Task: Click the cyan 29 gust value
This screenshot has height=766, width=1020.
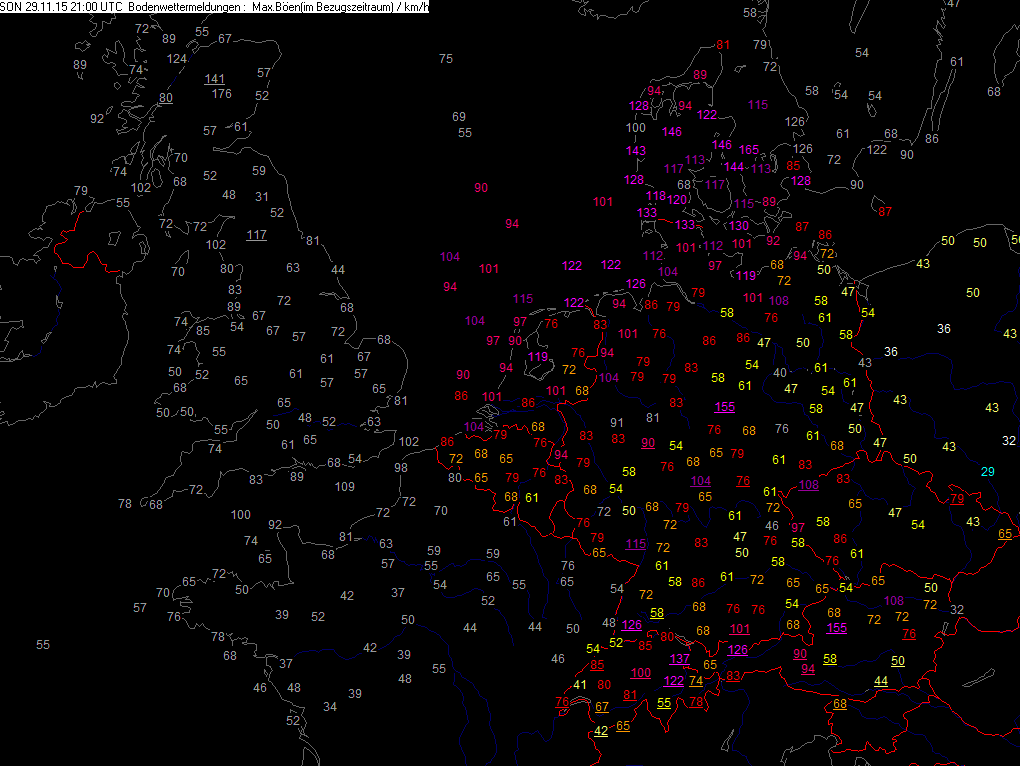Action: [988, 471]
